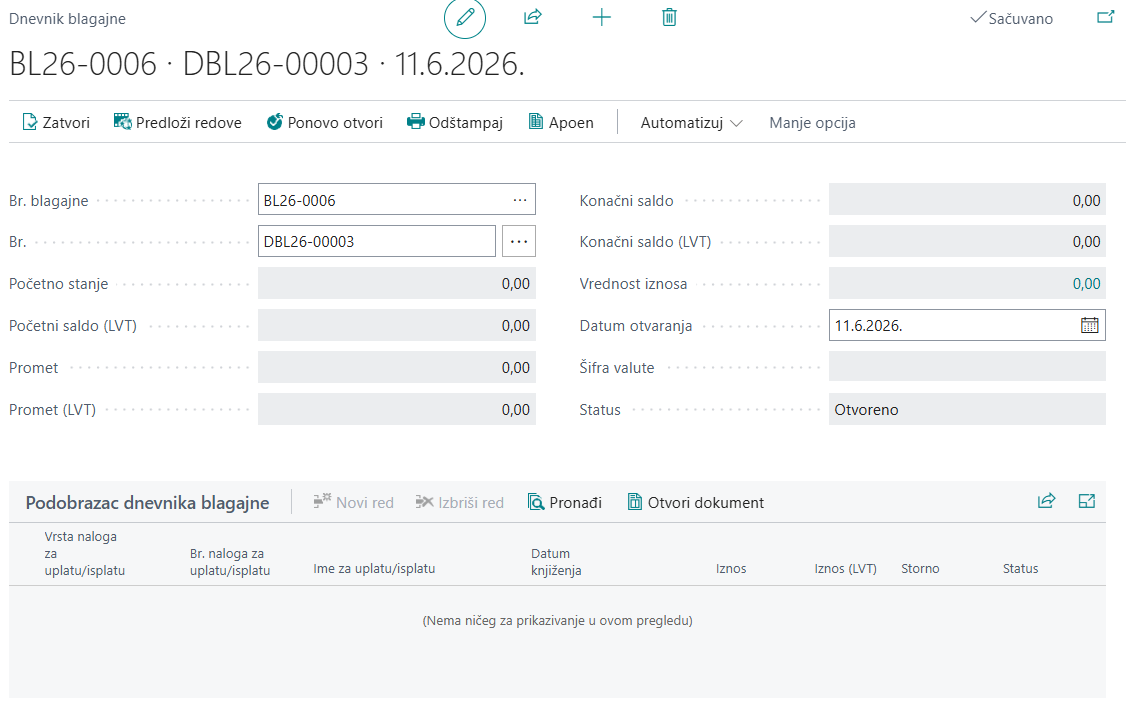Click the pencil edit icon
1131x715 pixels.
click(x=465, y=17)
